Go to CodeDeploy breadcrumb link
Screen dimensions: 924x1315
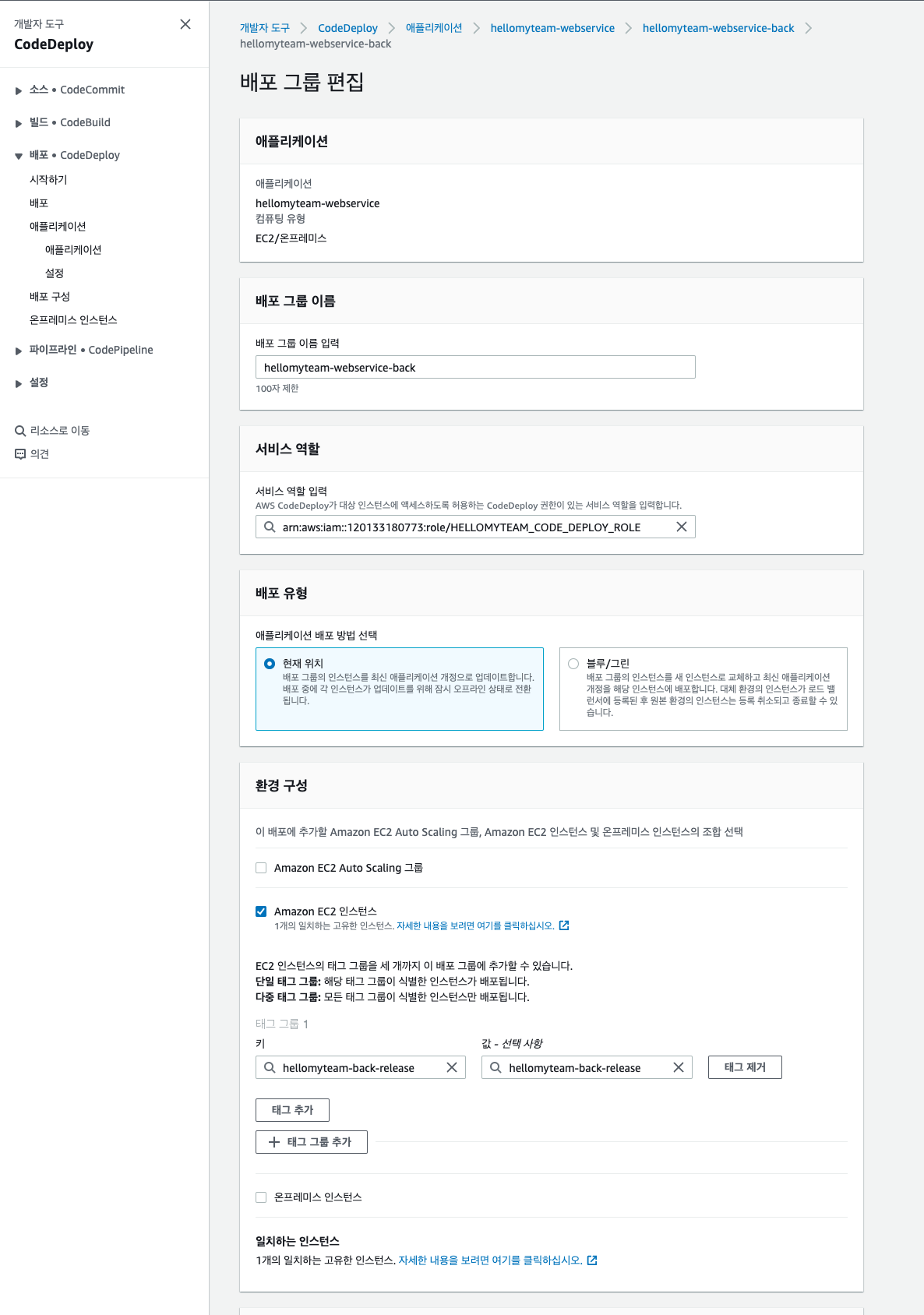pos(347,28)
